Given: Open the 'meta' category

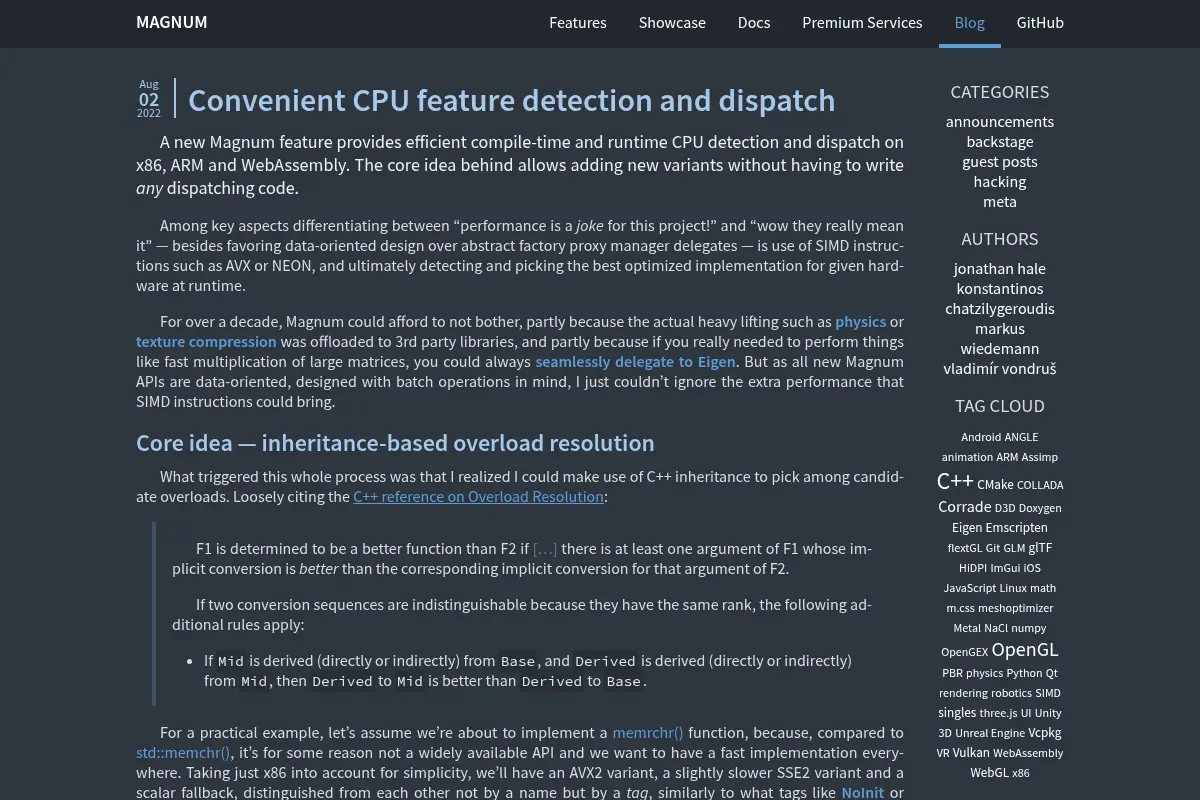Looking at the screenshot, I should point(1000,202).
